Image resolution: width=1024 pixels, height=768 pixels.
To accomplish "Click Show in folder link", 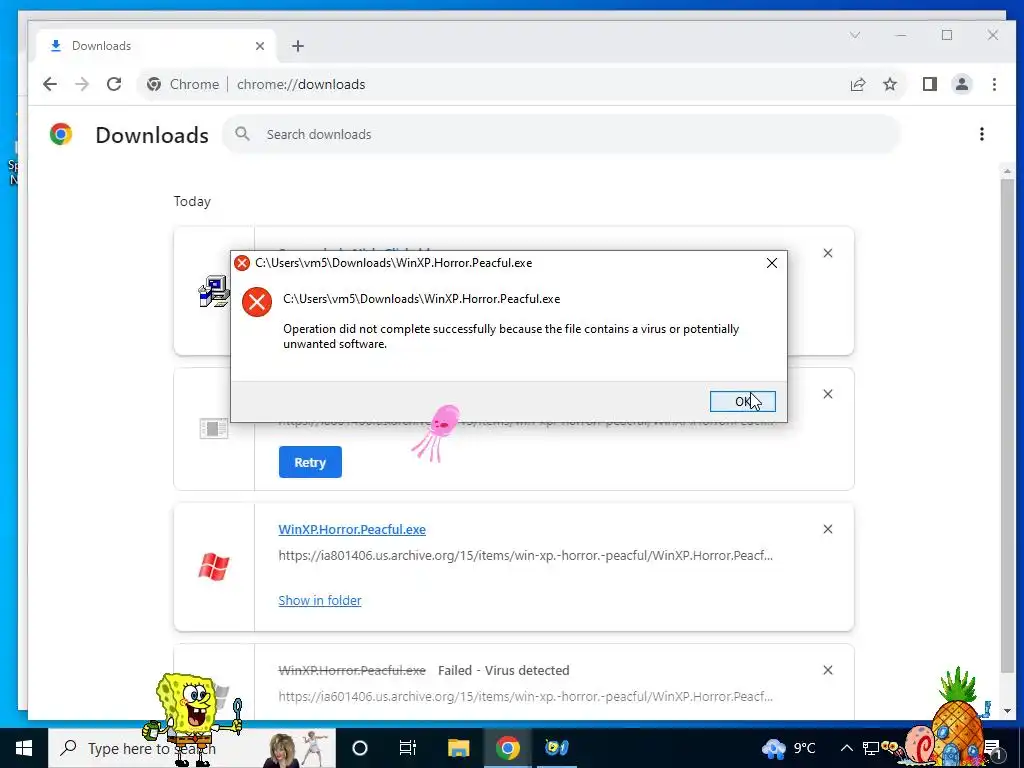I will pyautogui.click(x=319, y=600).
